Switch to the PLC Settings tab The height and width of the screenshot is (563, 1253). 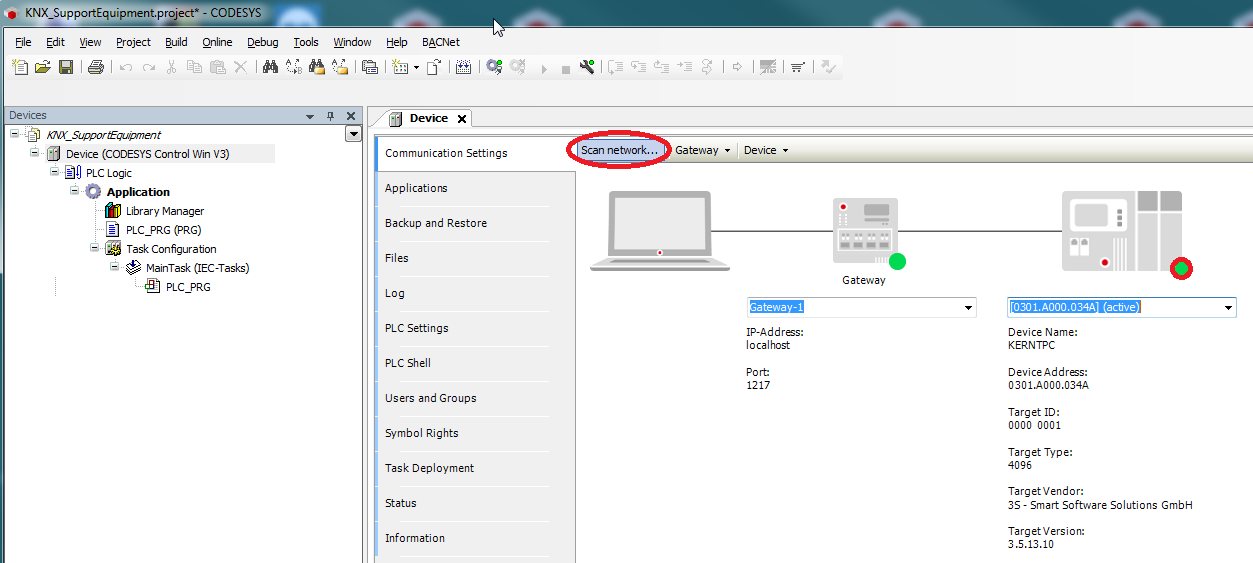point(416,328)
